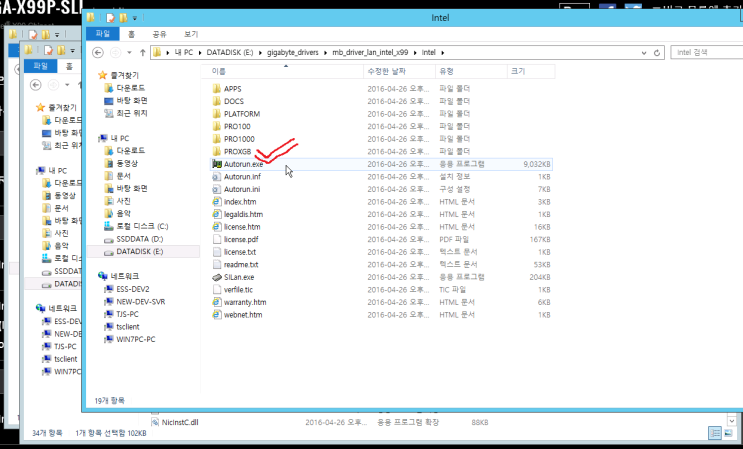The image size is (743, 449).
Task: Expand breadcrumb arrow after 내 PC
Action: [x=200, y=53]
